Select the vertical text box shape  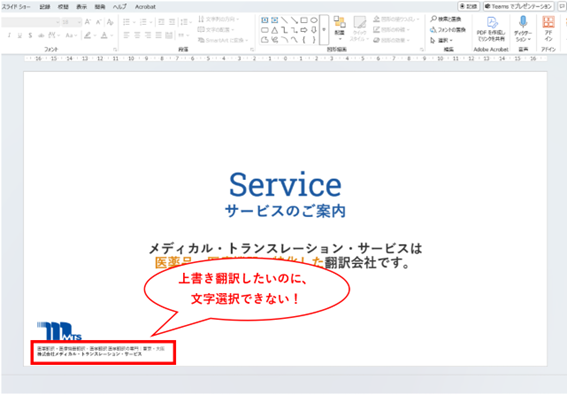tap(275, 20)
